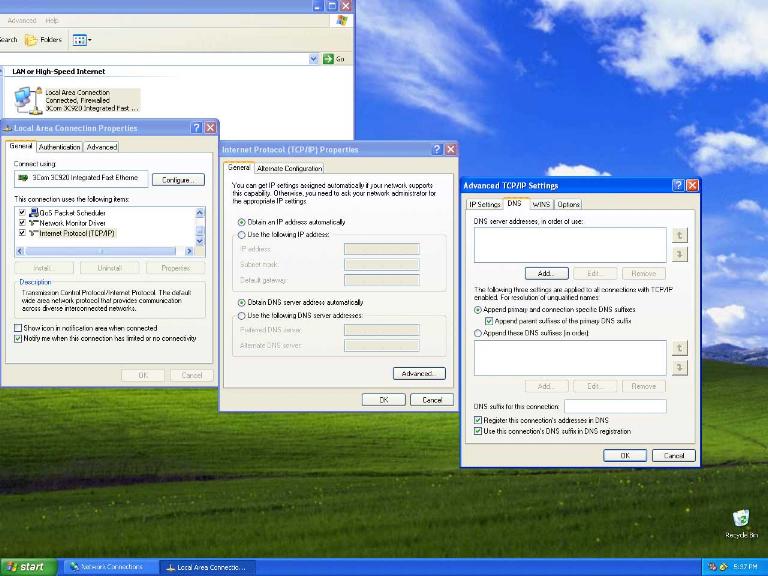Screen dimensions: 768x576
Task: Click Cancel in Advanced TCP/IP Settings
Action: pos(674,456)
